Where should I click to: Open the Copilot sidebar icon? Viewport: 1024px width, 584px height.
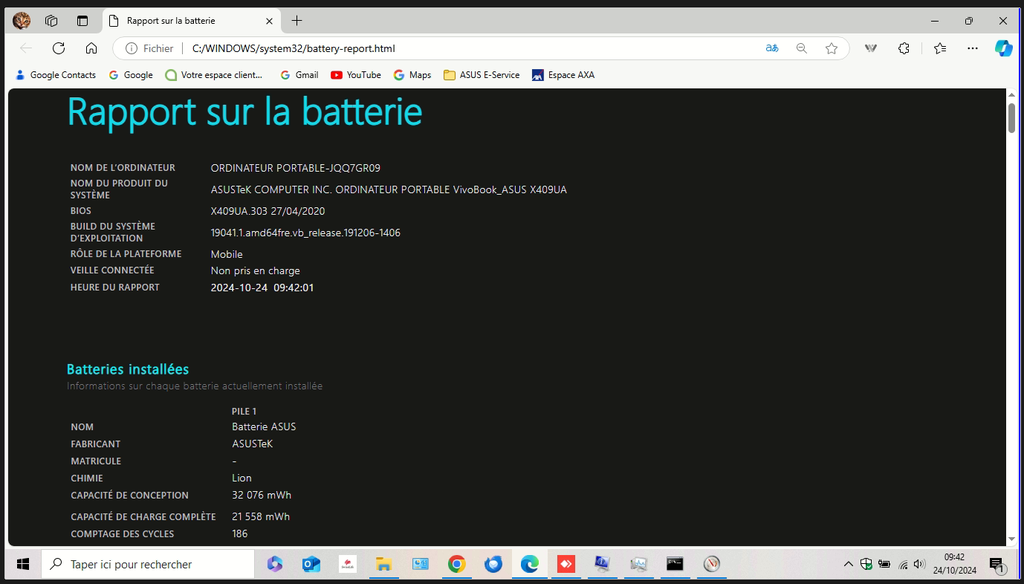click(1003, 48)
